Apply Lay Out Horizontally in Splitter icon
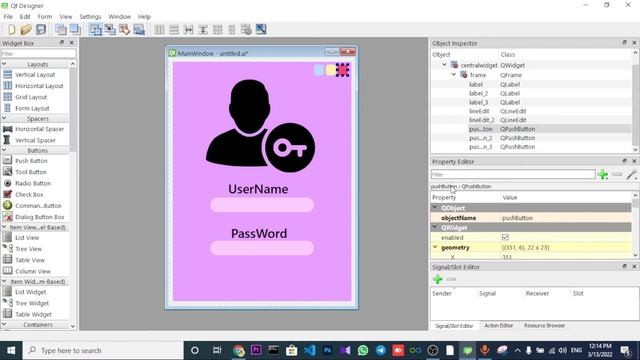Screen dimensions: 640x360 point(189,29)
